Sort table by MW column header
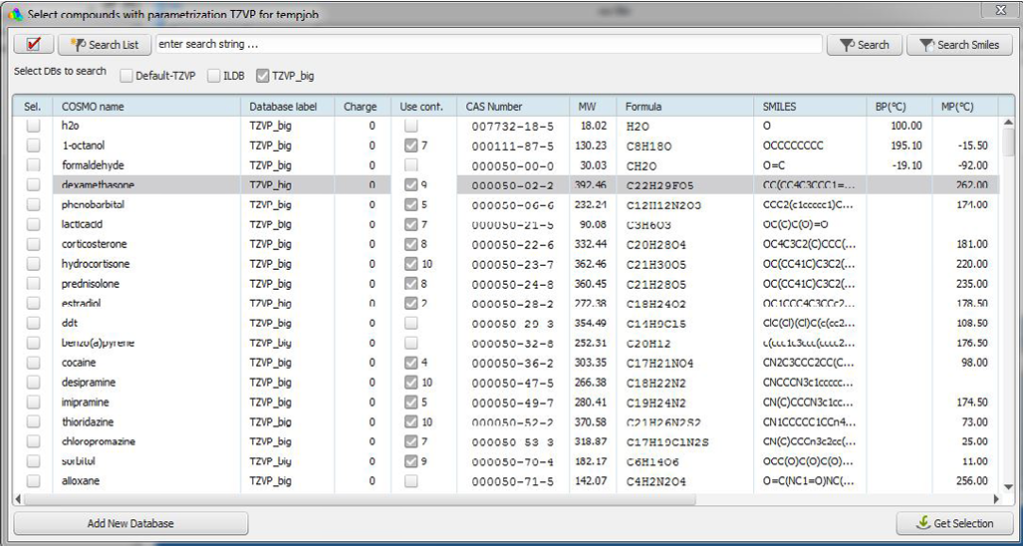Image resolution: width=1023 pixels, height=546 pixels. (x=587, y=107)
